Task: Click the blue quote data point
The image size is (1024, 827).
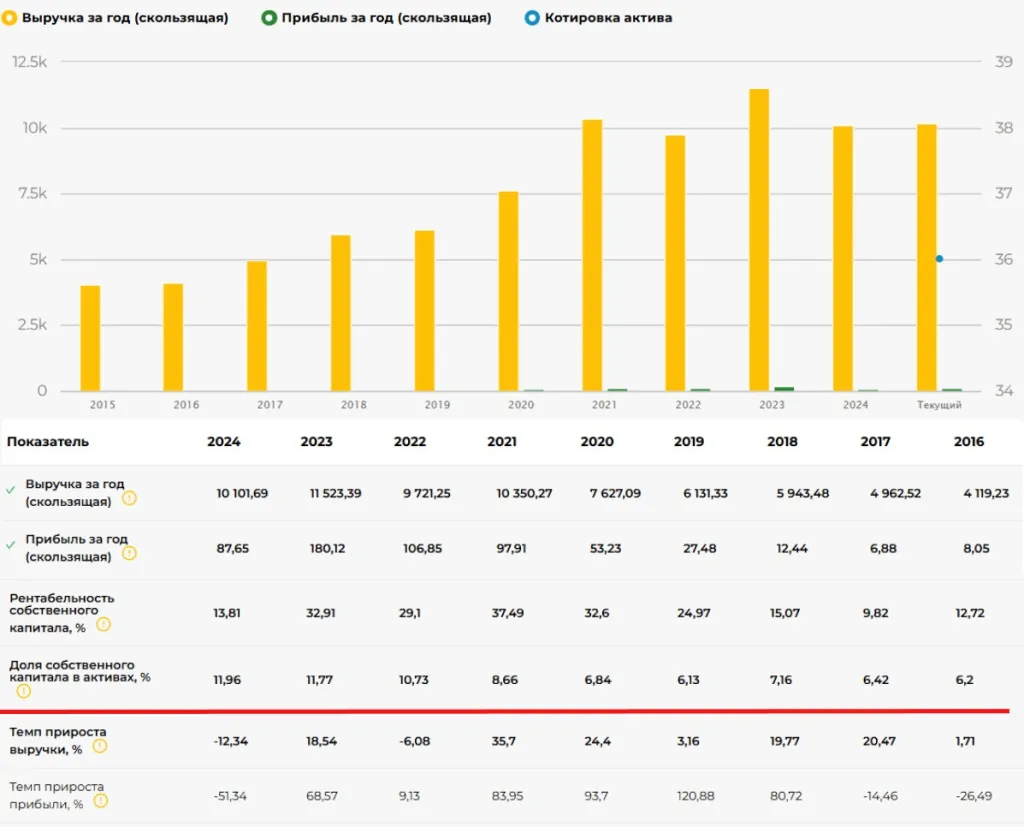Action: (x=939, y=259)
